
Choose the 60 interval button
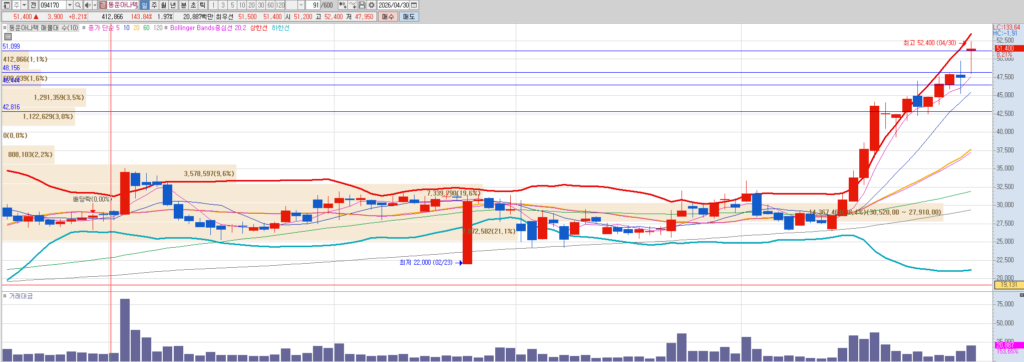click(270, 5)
